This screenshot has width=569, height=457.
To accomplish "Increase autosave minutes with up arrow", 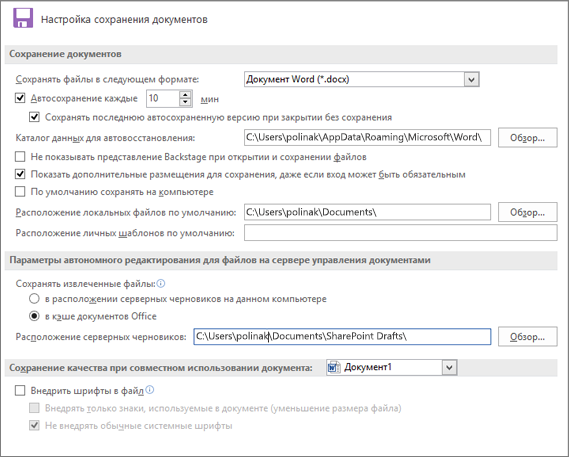I will [185, 95].
